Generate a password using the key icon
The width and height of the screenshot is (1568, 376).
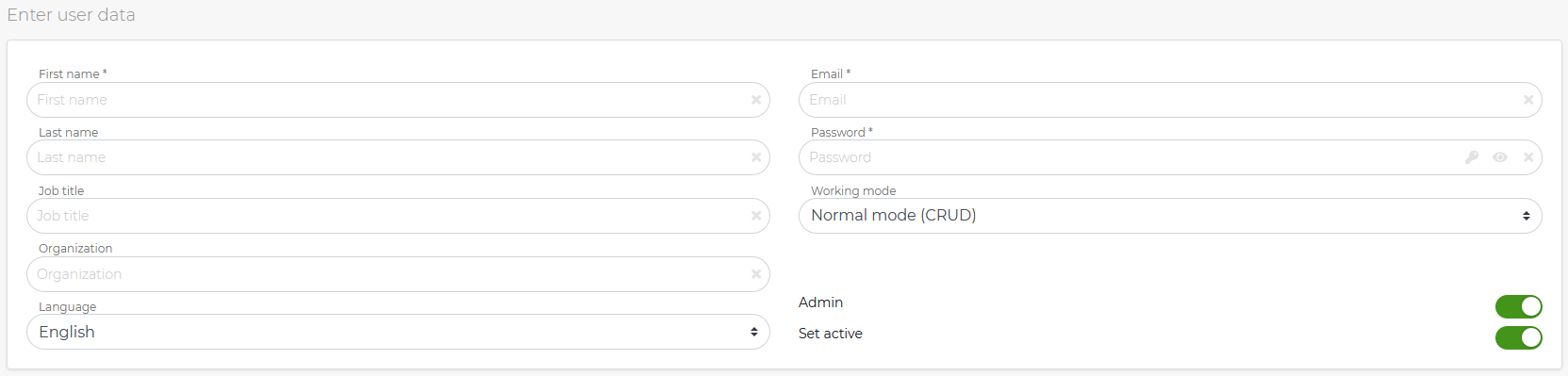coord(1472,157)
